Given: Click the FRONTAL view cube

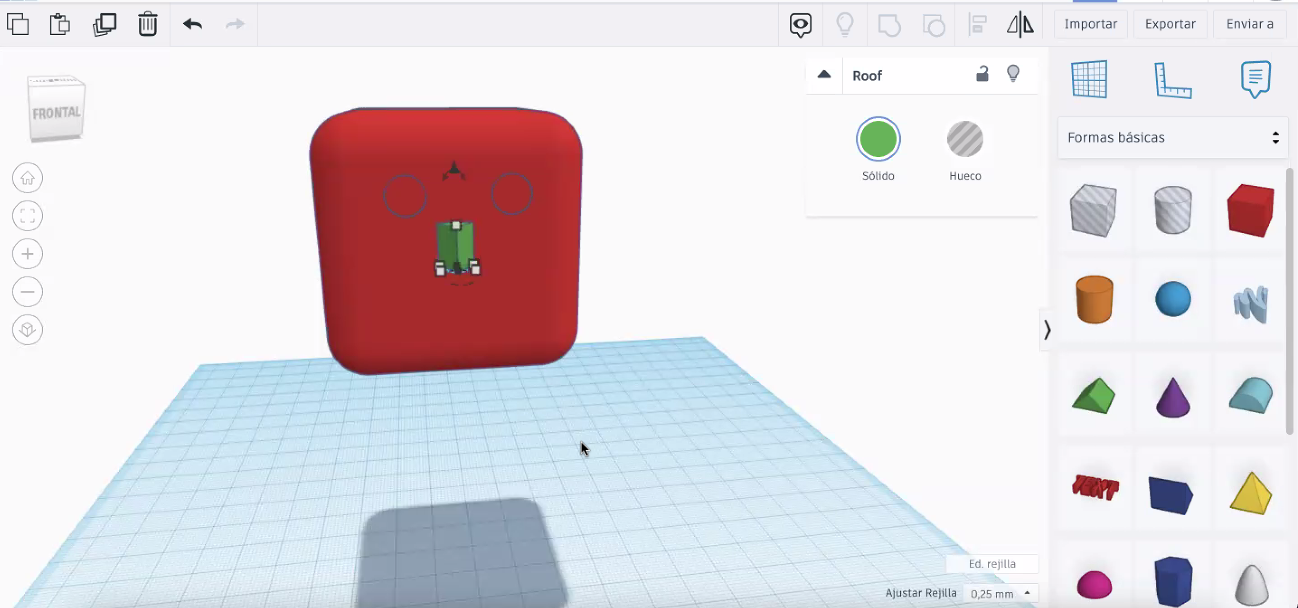Looking at the screenshot, I should pyautogui.click(x=56, y=109).
